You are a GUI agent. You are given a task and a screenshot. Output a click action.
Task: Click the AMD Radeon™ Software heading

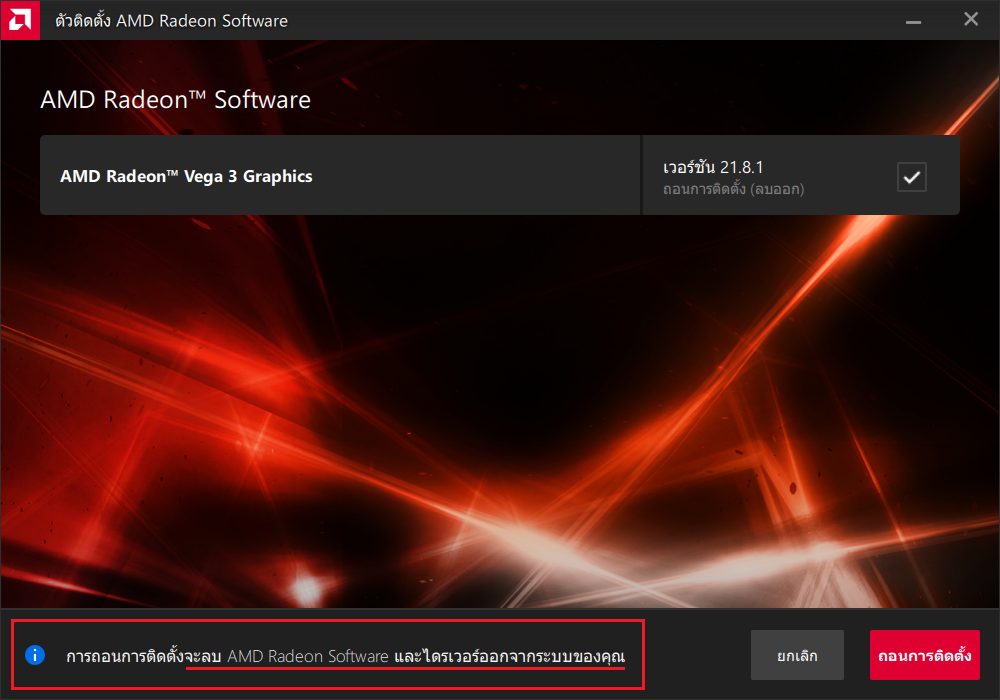[175, 100]
